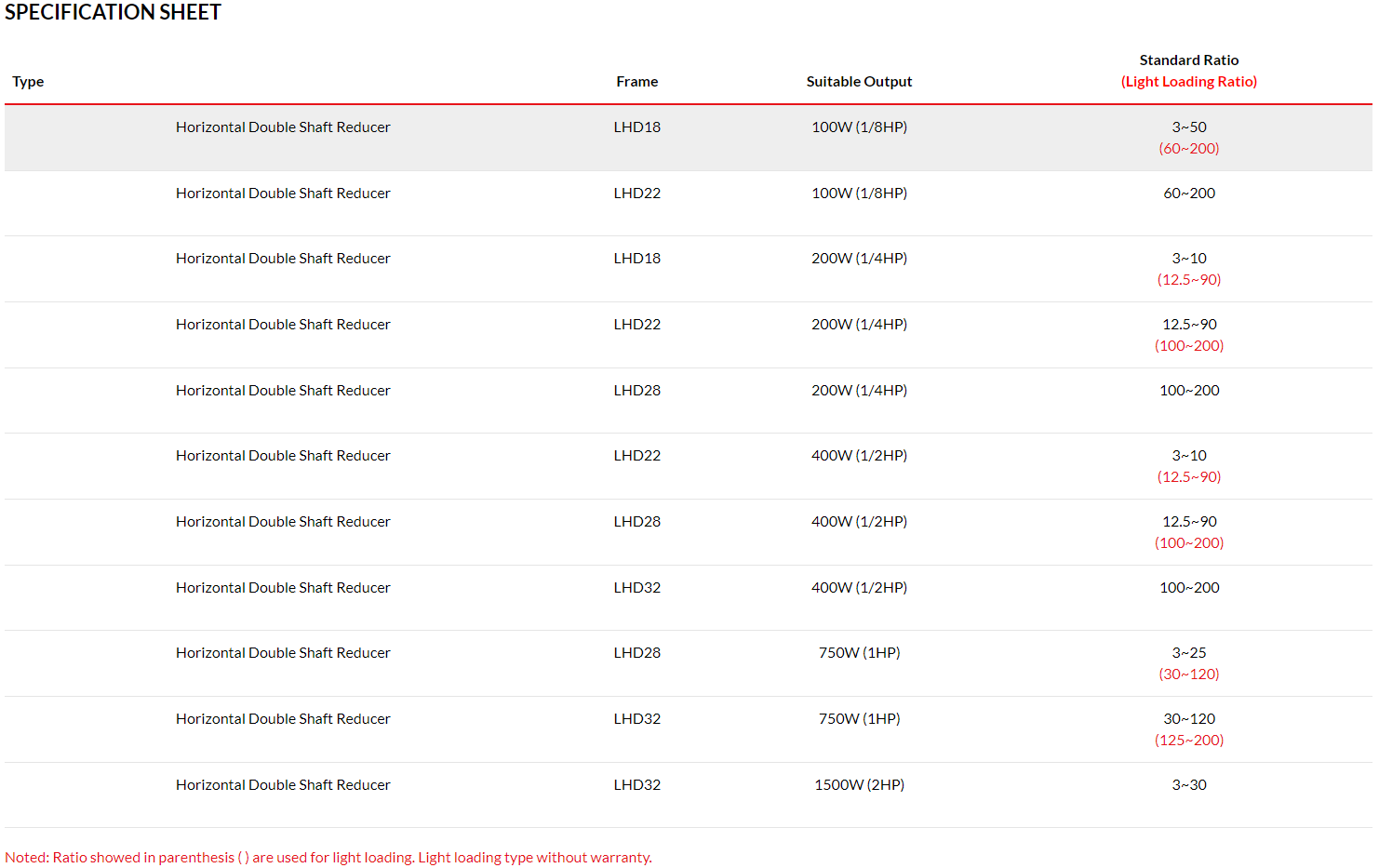Click the 3~25 standard ratio value
Viewport: 1379px width, 868px height.
click(x=1189, y=653)
